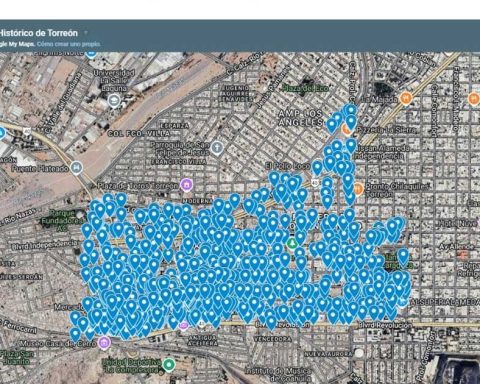
Task: Select the Unidad Deportiva La Compresora green icon
Action: tap(169, 365)
